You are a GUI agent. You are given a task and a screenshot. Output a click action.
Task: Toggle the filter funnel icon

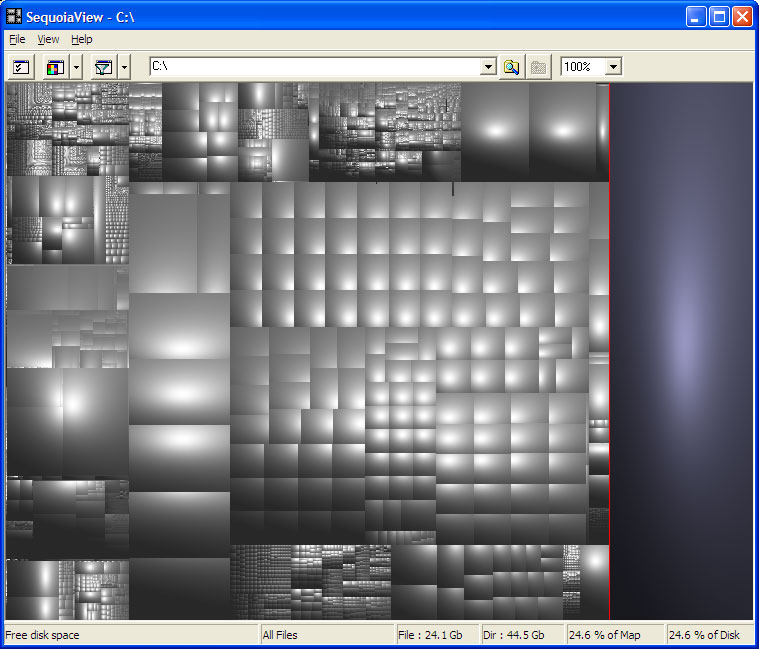point(104,67)
